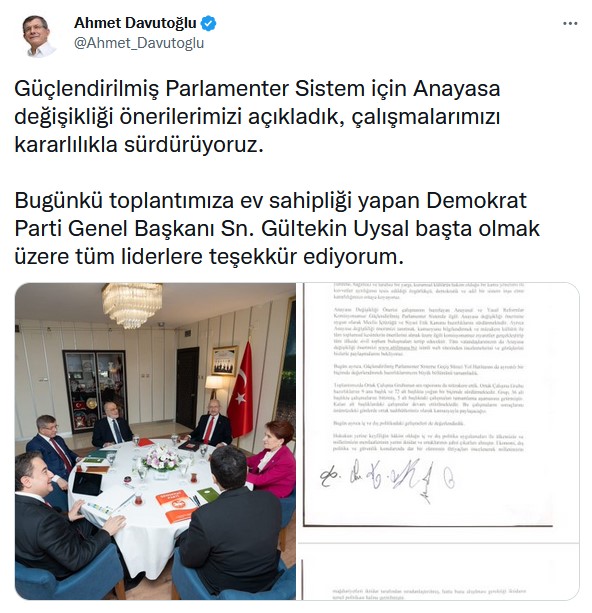Viewport: 592px width, 613px height.
Task: Click the paragraph starting with Bugünkü toplantımıza
Action: pos(277,228)
